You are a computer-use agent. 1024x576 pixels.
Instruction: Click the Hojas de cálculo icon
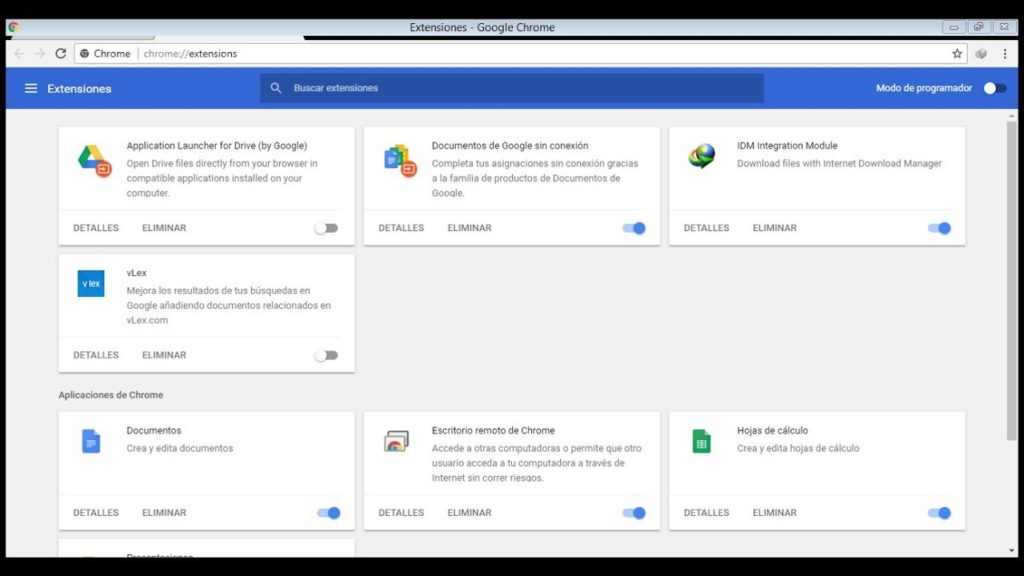coord(701,441)
